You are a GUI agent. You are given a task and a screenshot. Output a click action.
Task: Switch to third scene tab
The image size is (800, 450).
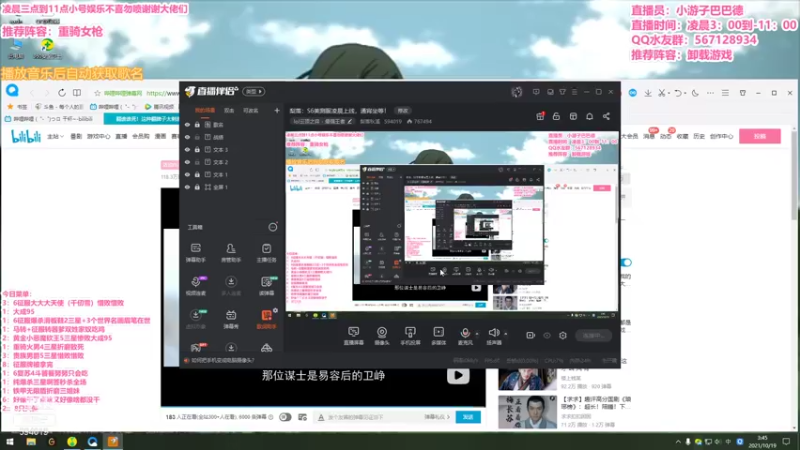(251, 110)
